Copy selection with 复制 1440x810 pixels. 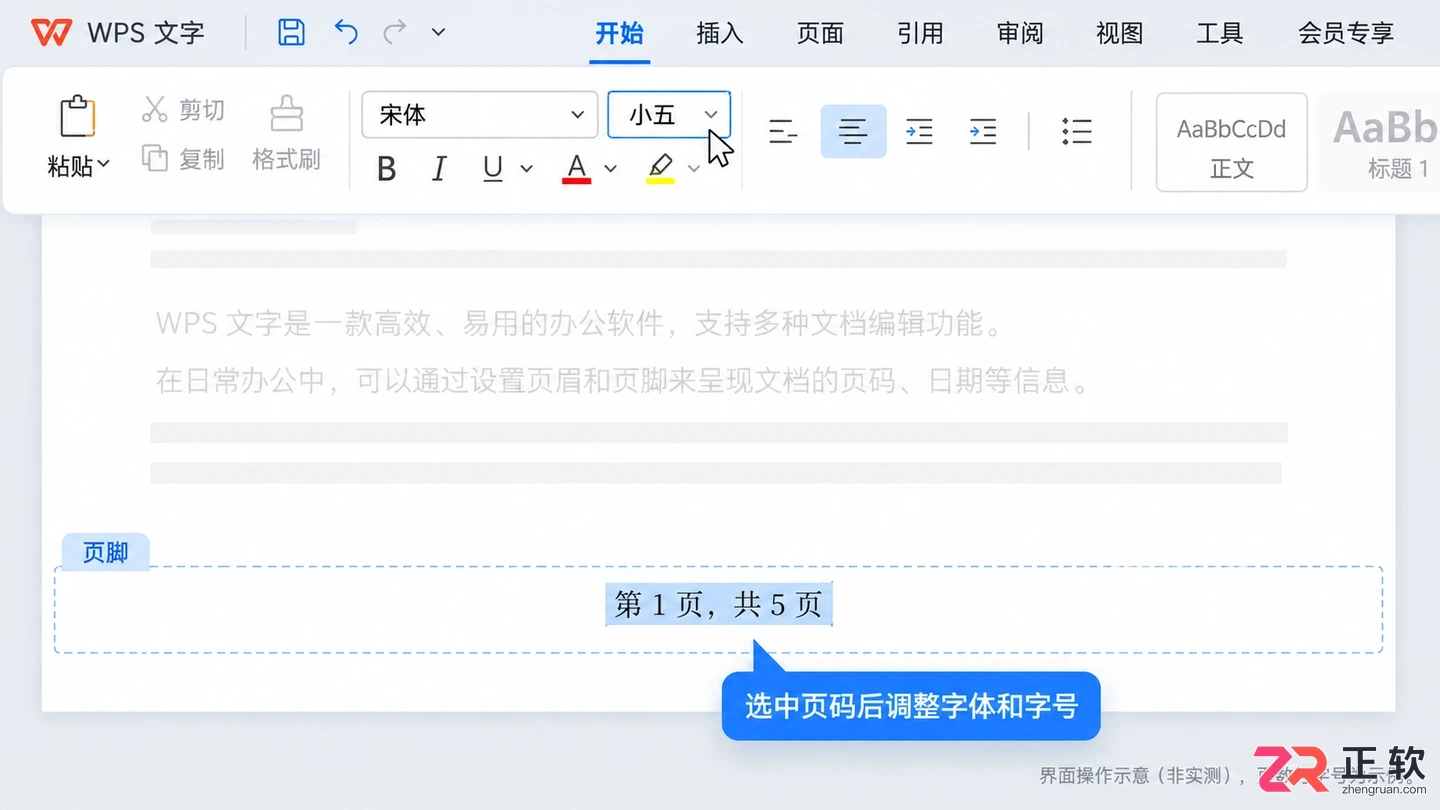click(183, 159)
